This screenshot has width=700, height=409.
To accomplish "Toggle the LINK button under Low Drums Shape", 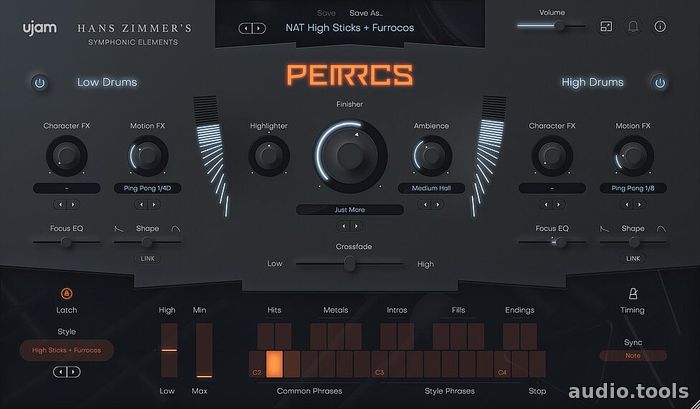I will tap(148, 259).
